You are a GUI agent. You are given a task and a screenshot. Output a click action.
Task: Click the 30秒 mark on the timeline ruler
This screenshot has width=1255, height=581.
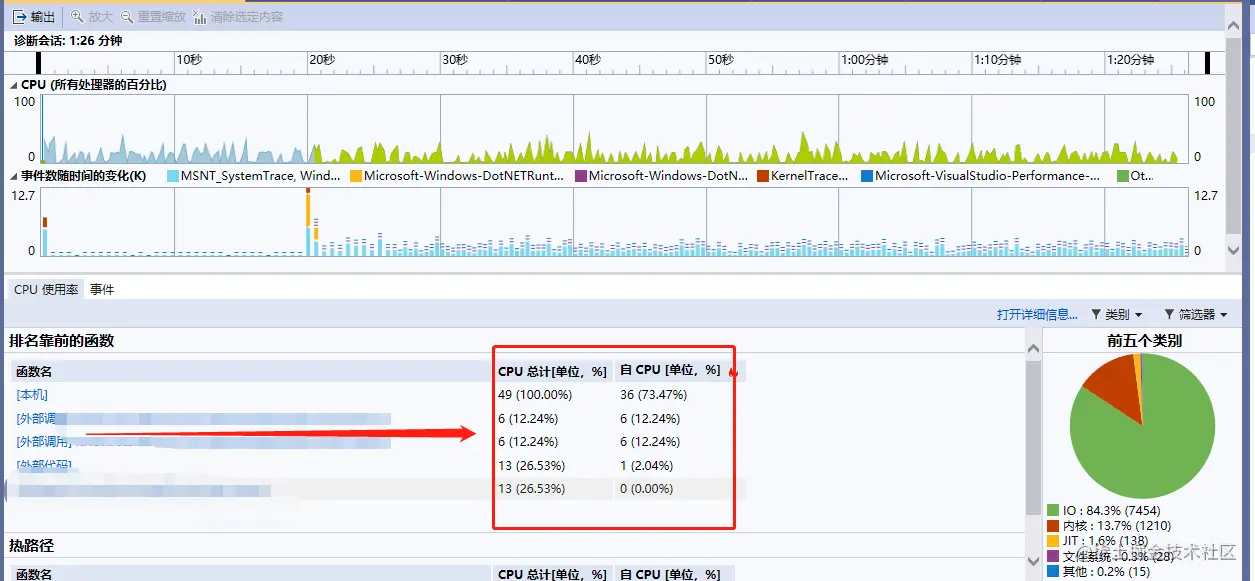pyautogui.click(x=455, y=60)
